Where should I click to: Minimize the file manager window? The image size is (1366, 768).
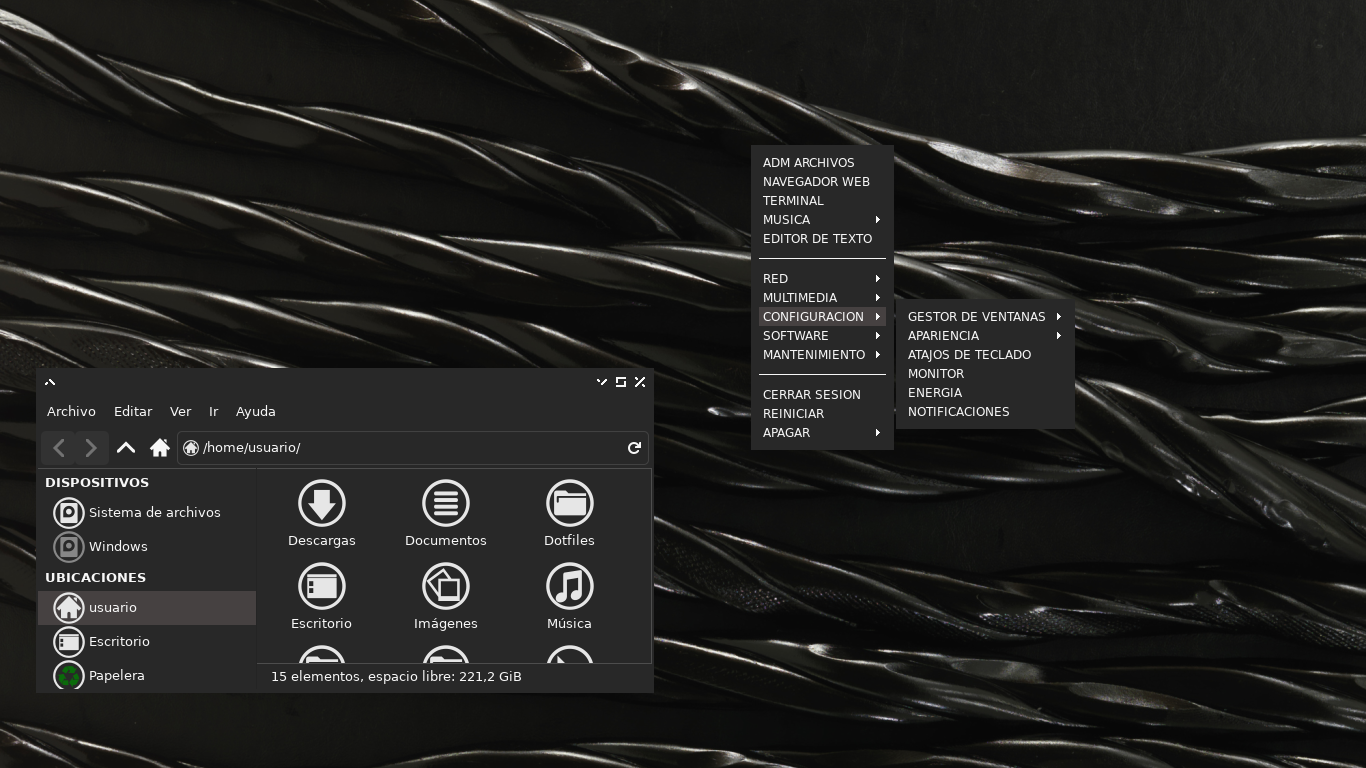coord(602,382)
